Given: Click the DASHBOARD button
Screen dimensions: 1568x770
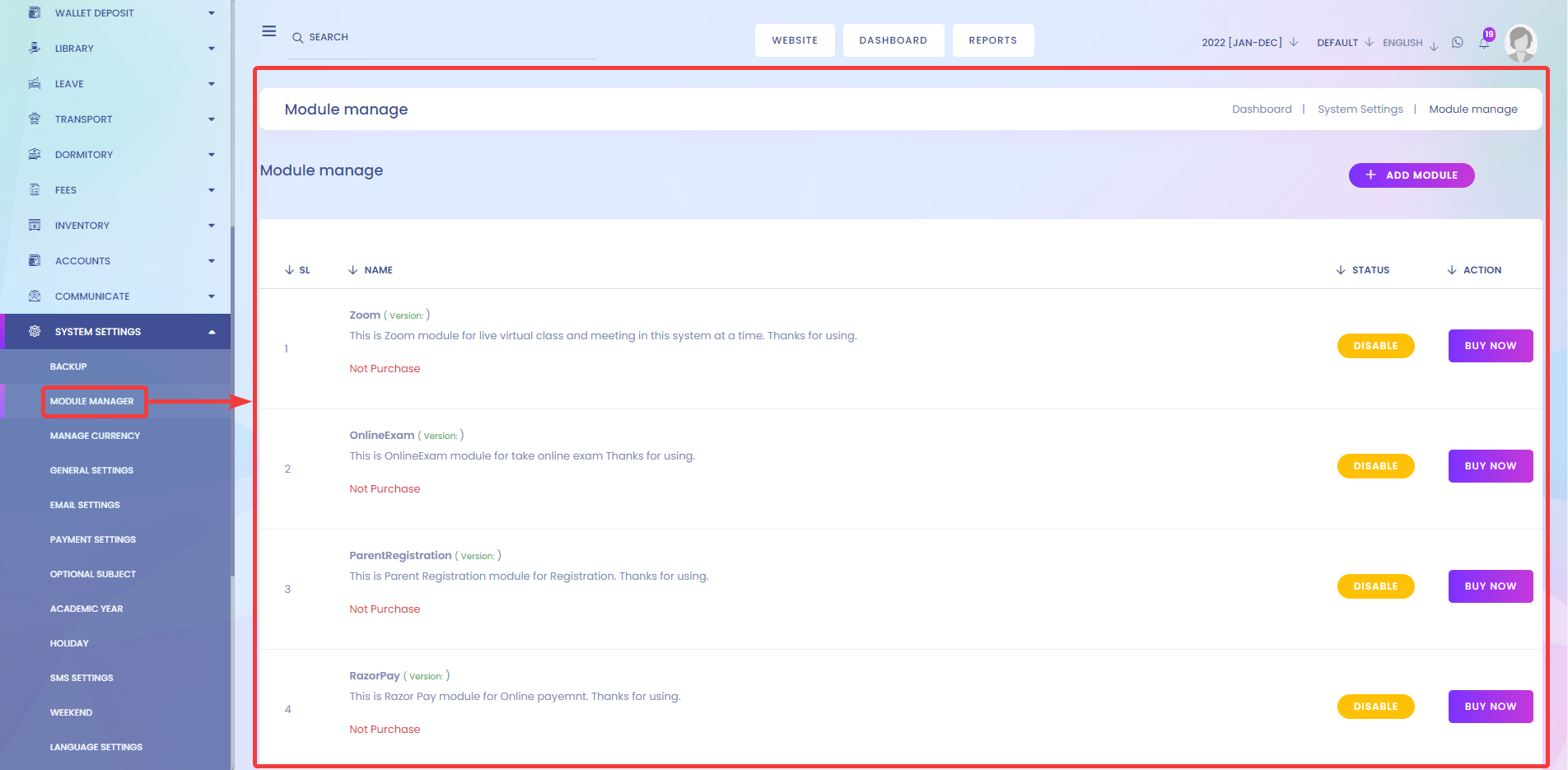Looking at the screenshot, I should [894, 40].
